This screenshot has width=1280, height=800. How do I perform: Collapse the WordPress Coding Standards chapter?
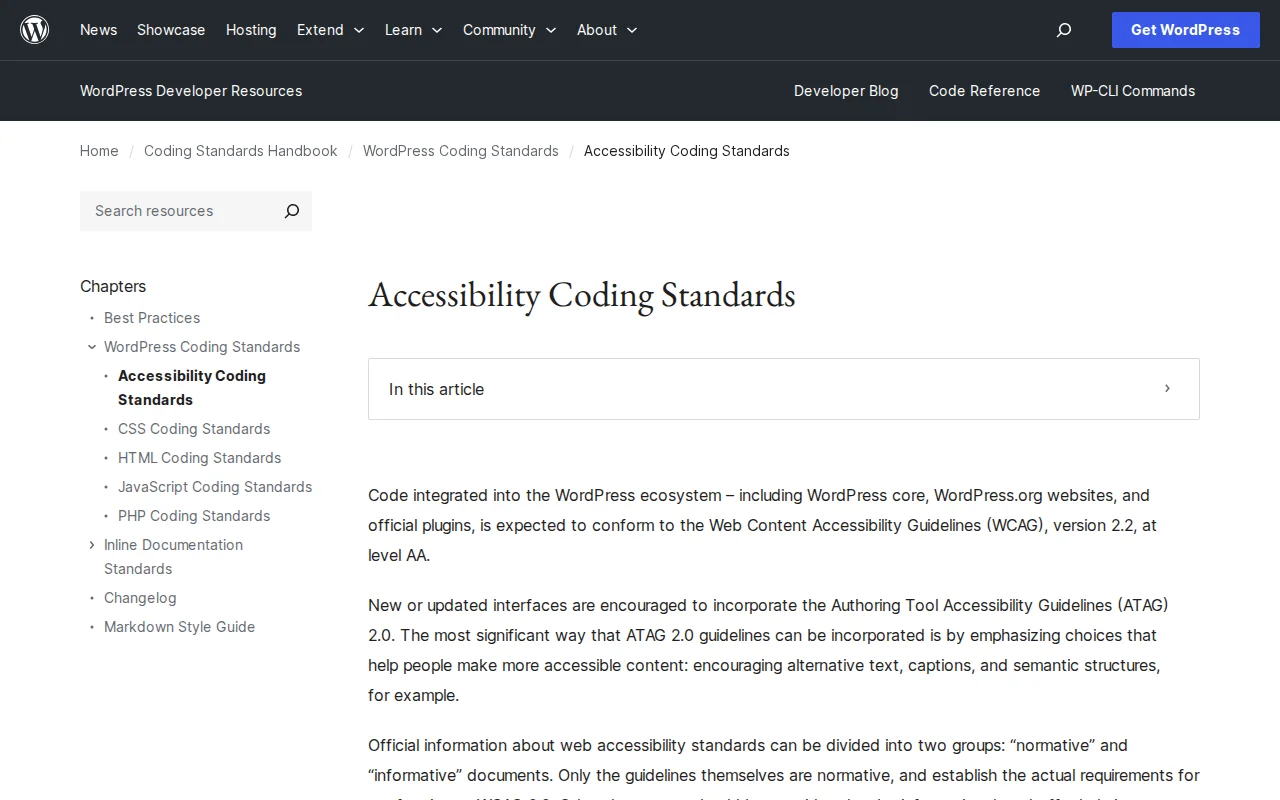click(92, 347)
